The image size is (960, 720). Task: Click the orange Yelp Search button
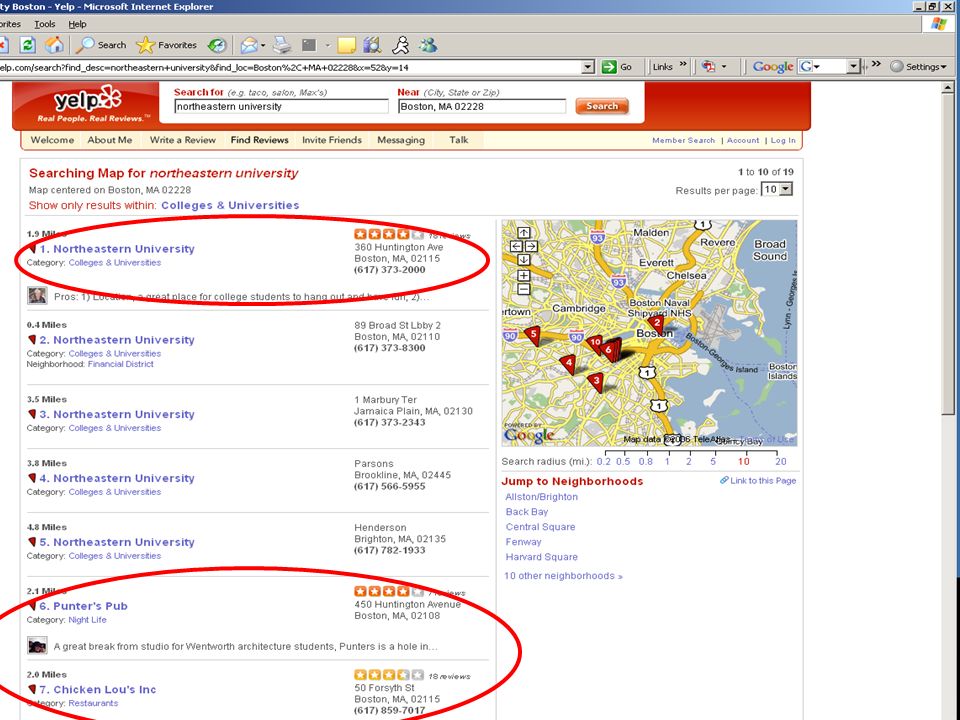point(602,106)
